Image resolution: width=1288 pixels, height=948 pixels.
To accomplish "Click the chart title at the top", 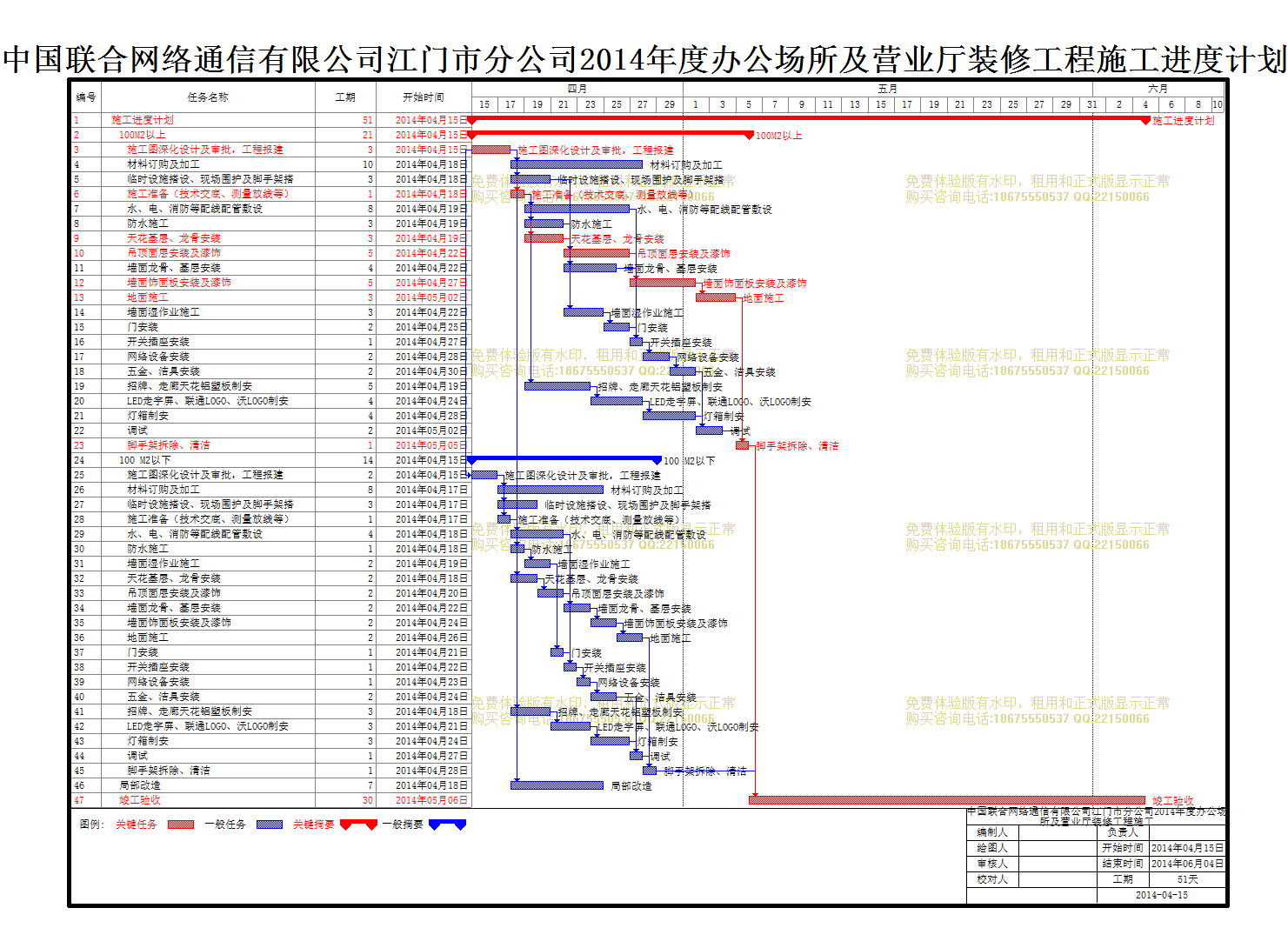I will [x=644, y=59].
